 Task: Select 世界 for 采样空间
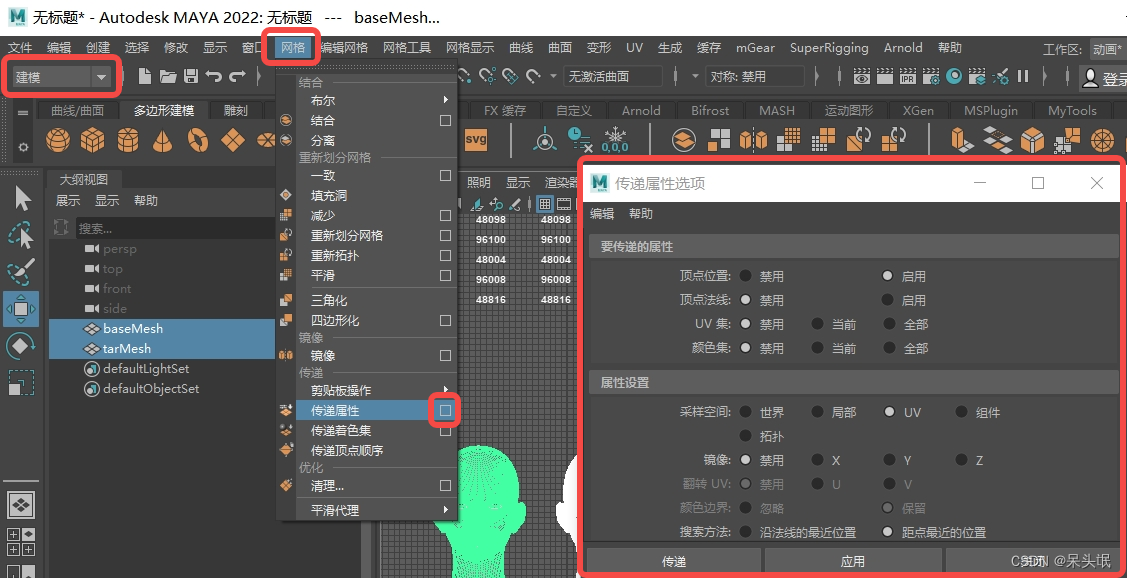[x=745, y=412]
